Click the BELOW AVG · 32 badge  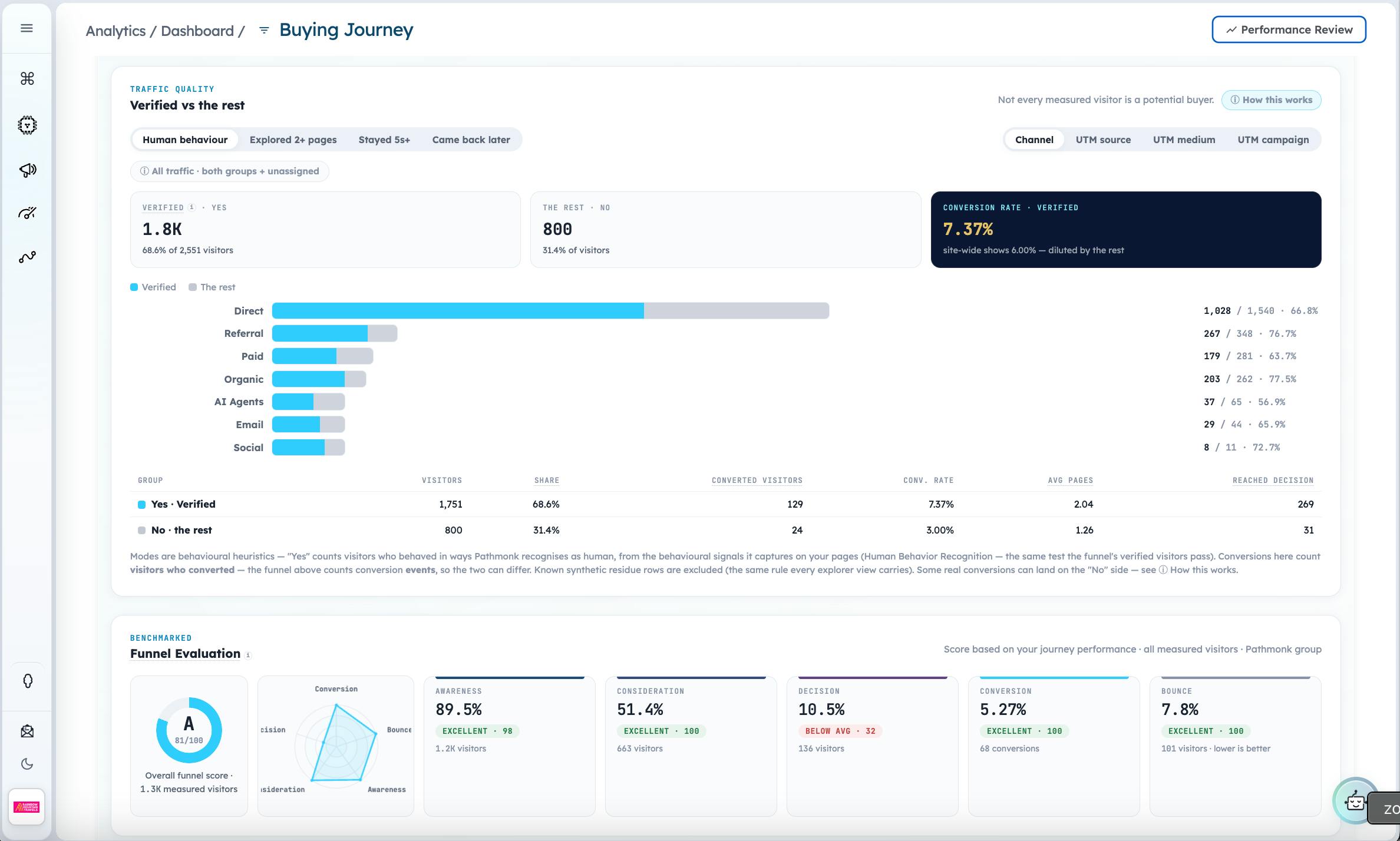coord(840,731)
